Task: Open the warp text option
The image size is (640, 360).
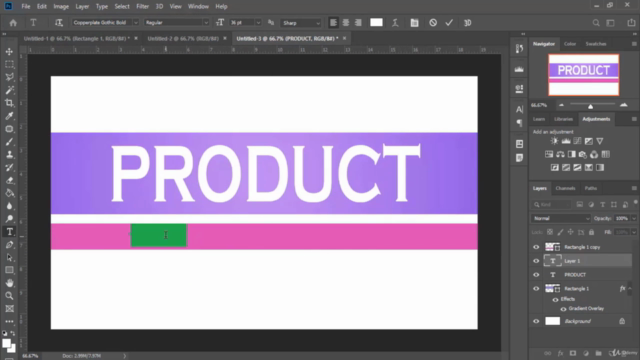Action: coord(395,23)
